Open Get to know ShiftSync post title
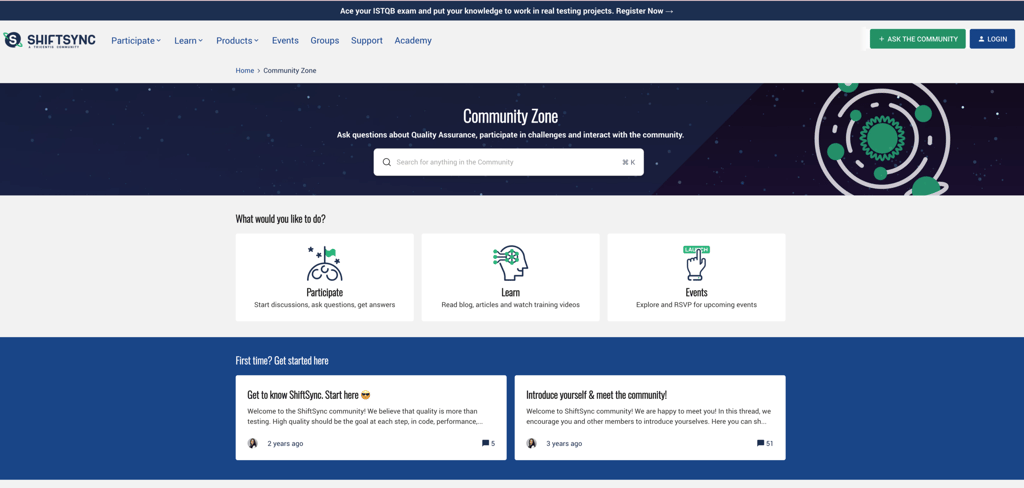 coord(309,395)
